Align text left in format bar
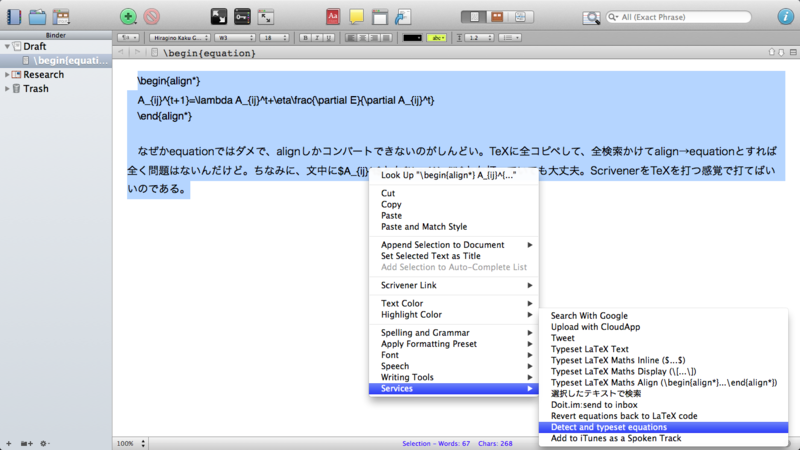Viewport: 800px width, 450px height. [x=351, y=38]
